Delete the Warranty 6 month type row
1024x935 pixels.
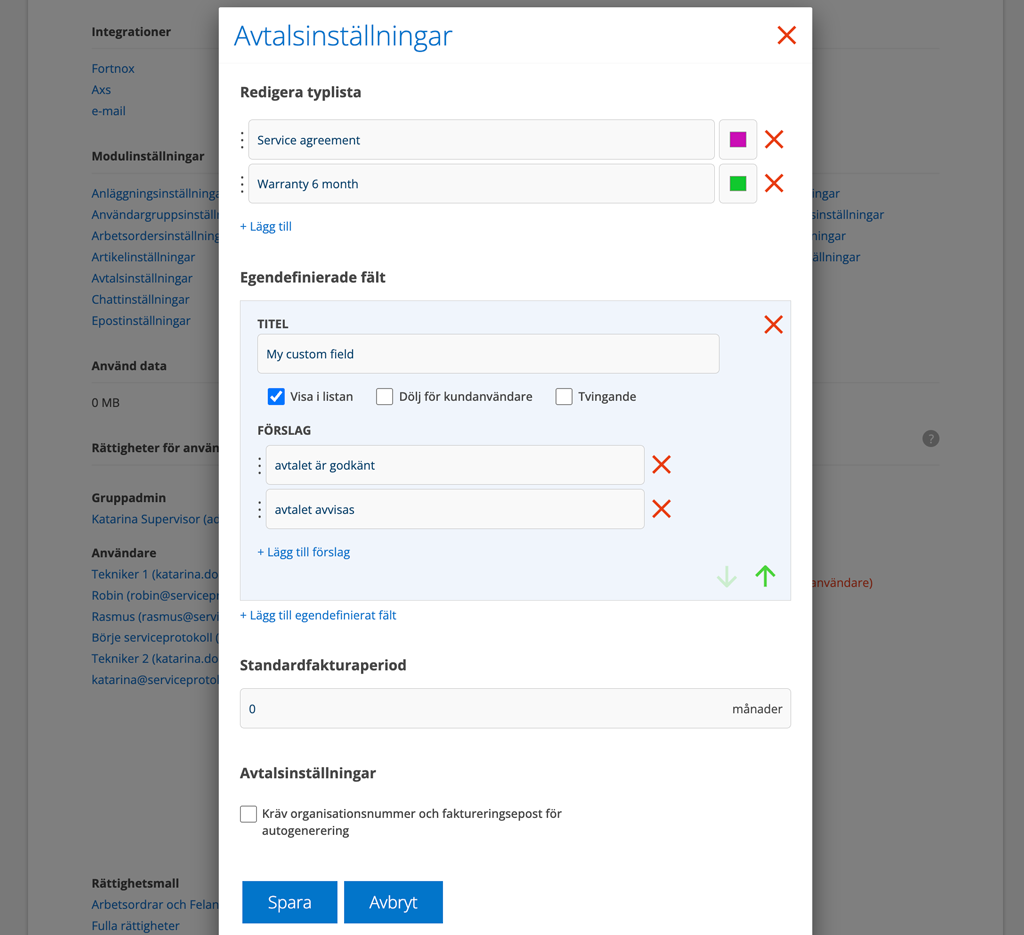[774, 183]
